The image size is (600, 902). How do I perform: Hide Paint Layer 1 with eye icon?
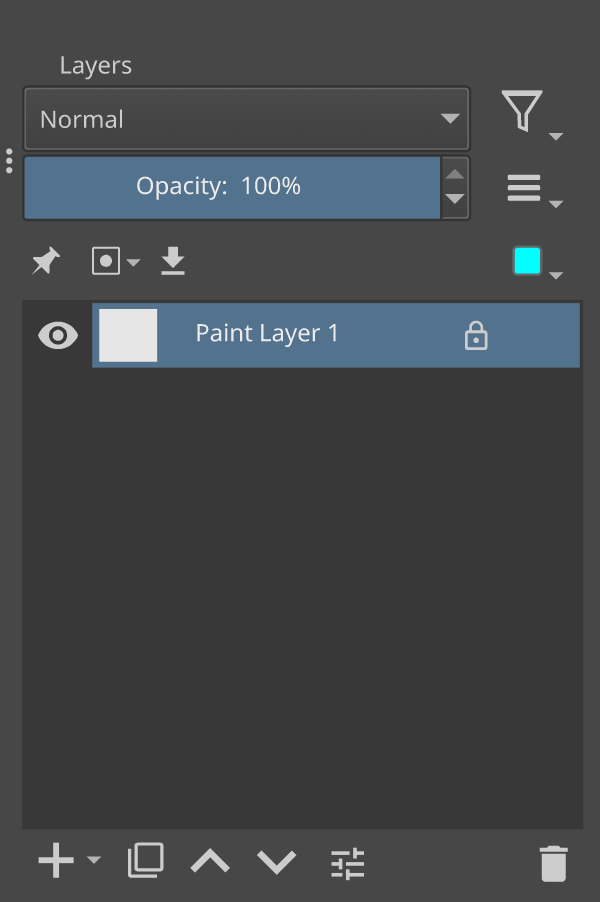pos(58,335)
